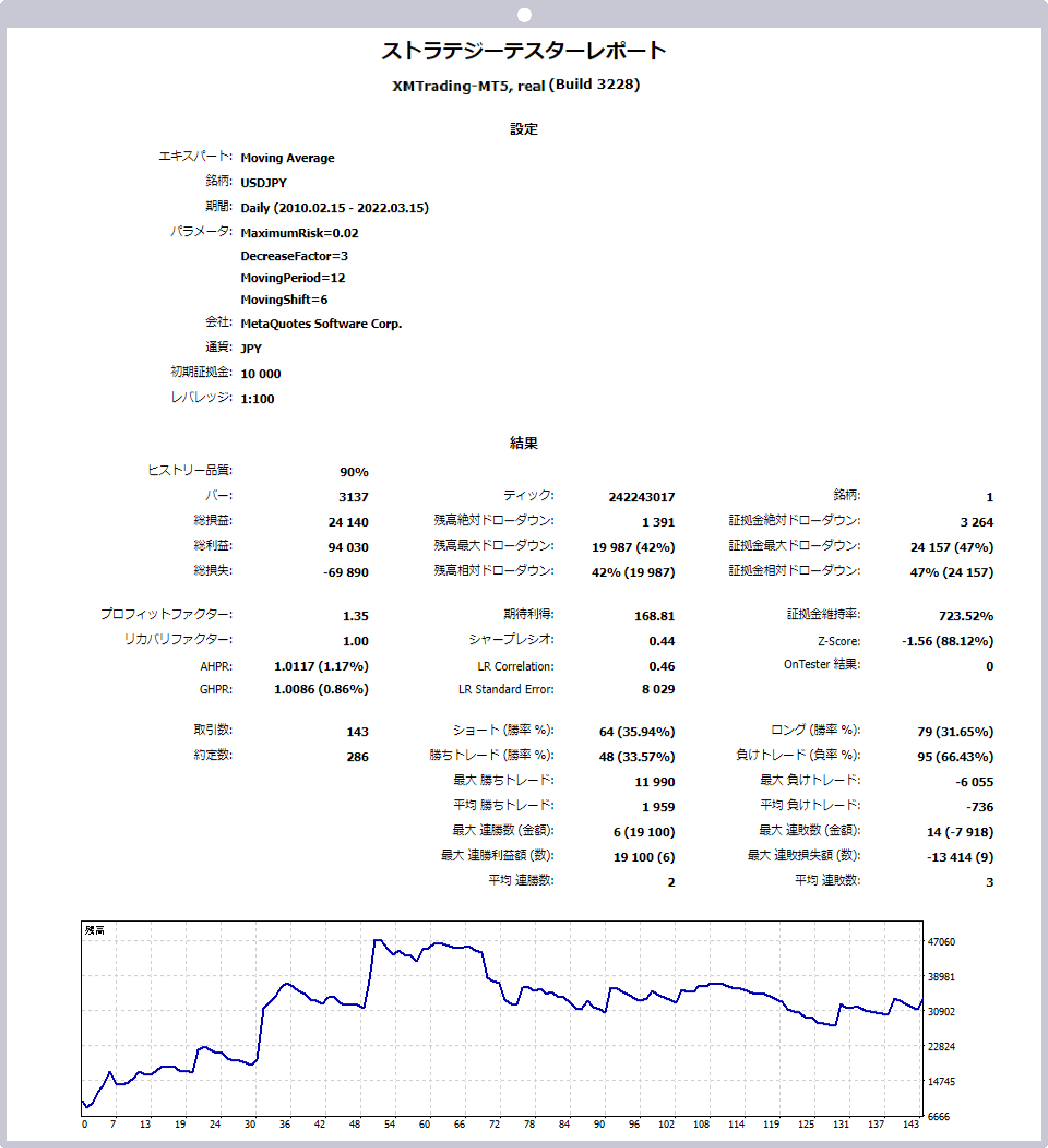Click the XMTrading-MT5, real (Build 3228) subtitle
This screenshot has width=1048, height=1148.
(x=516, y=85)
